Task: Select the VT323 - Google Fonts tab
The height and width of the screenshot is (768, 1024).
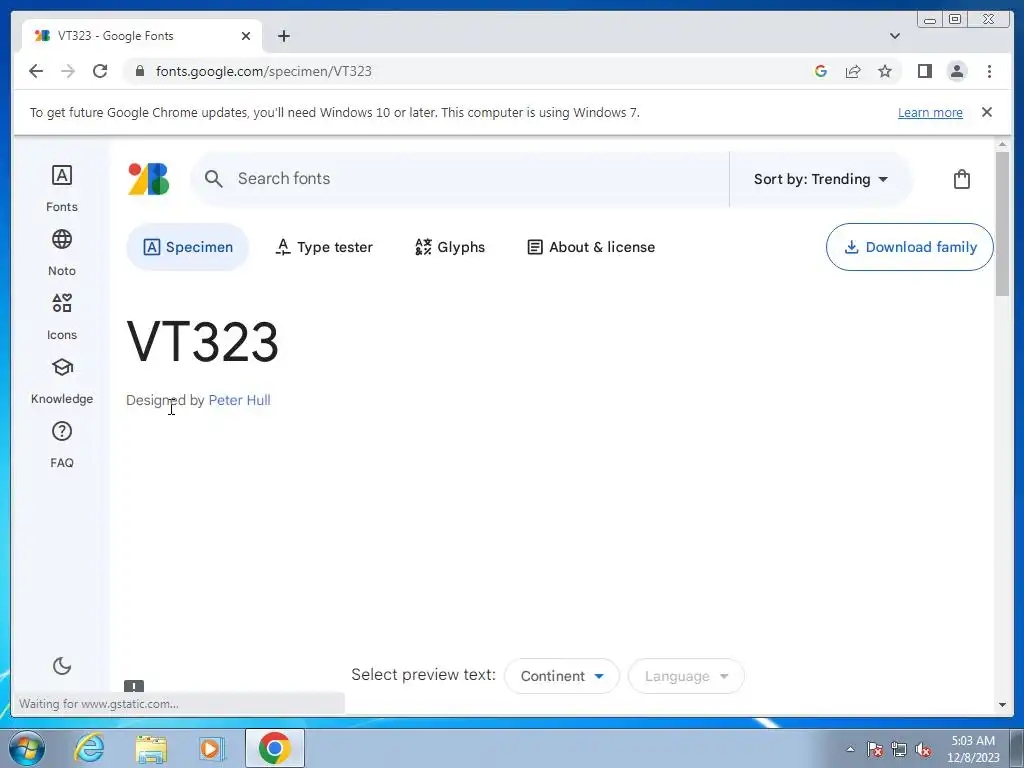Action: 142,36
